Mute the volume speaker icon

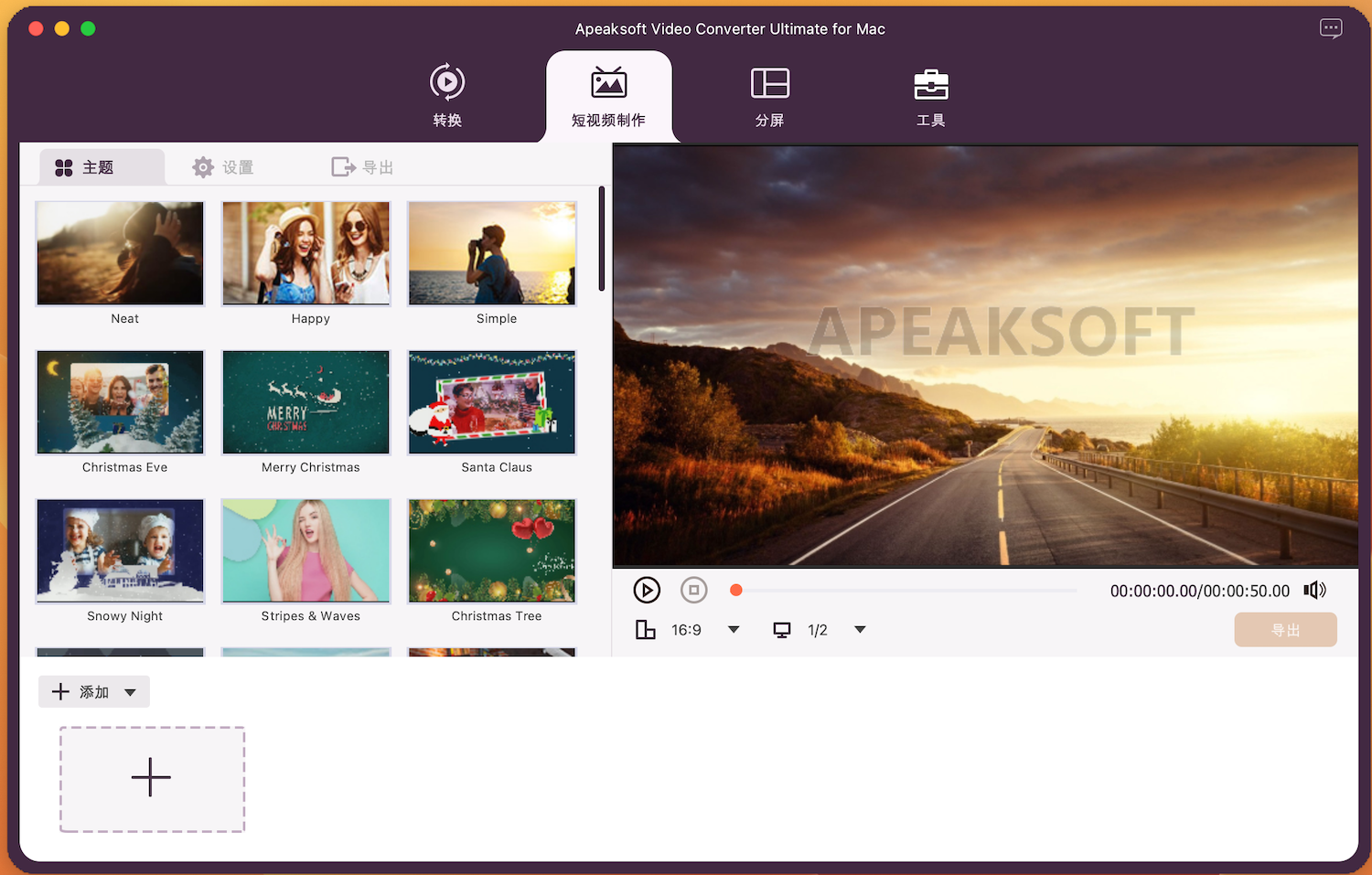pos(1314,591)
